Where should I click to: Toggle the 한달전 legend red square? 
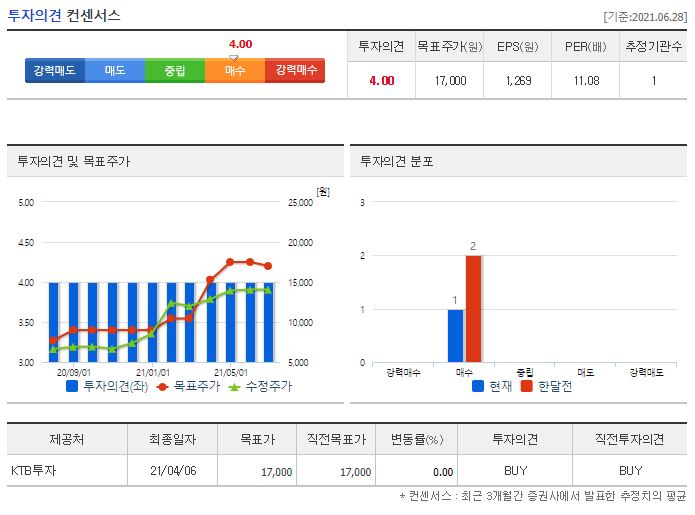(526, 386)
